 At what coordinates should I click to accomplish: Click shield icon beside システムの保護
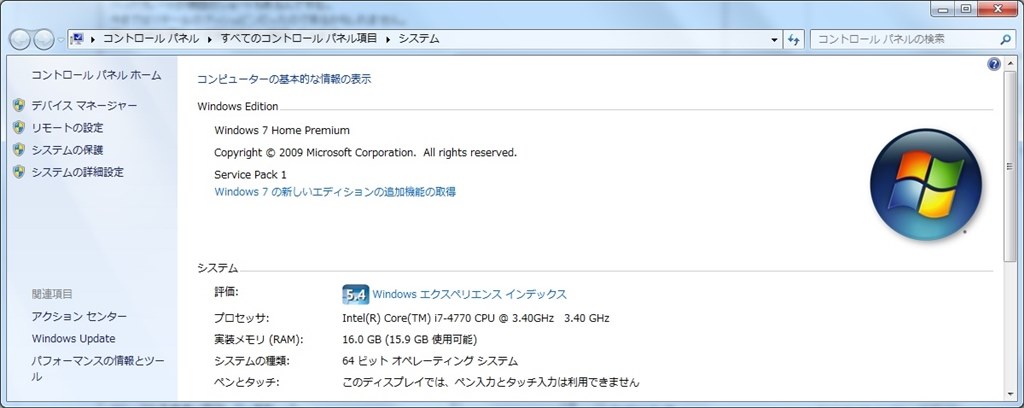(19, 149)
